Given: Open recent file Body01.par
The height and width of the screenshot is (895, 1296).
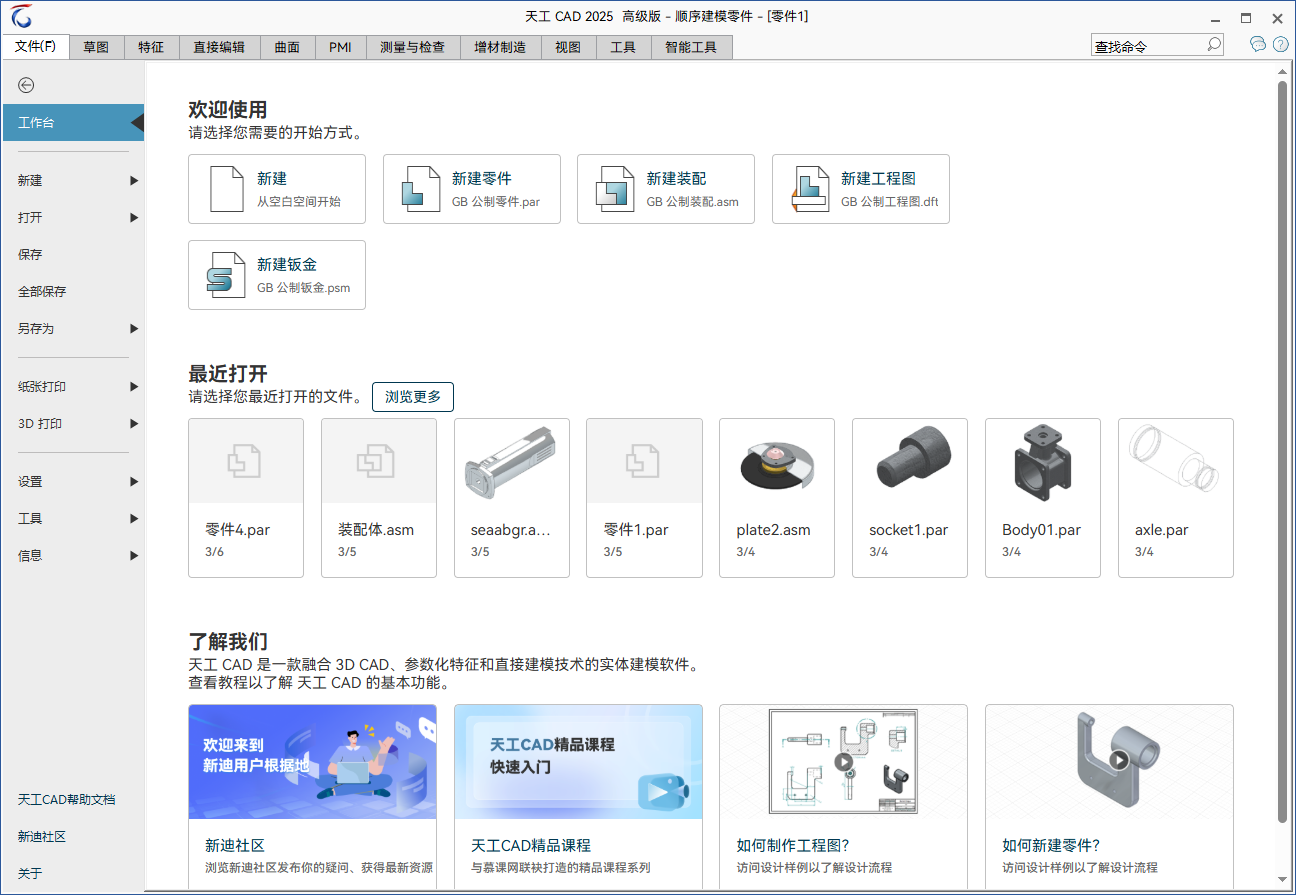Looking at the screenshot, I should point(1043,498).
